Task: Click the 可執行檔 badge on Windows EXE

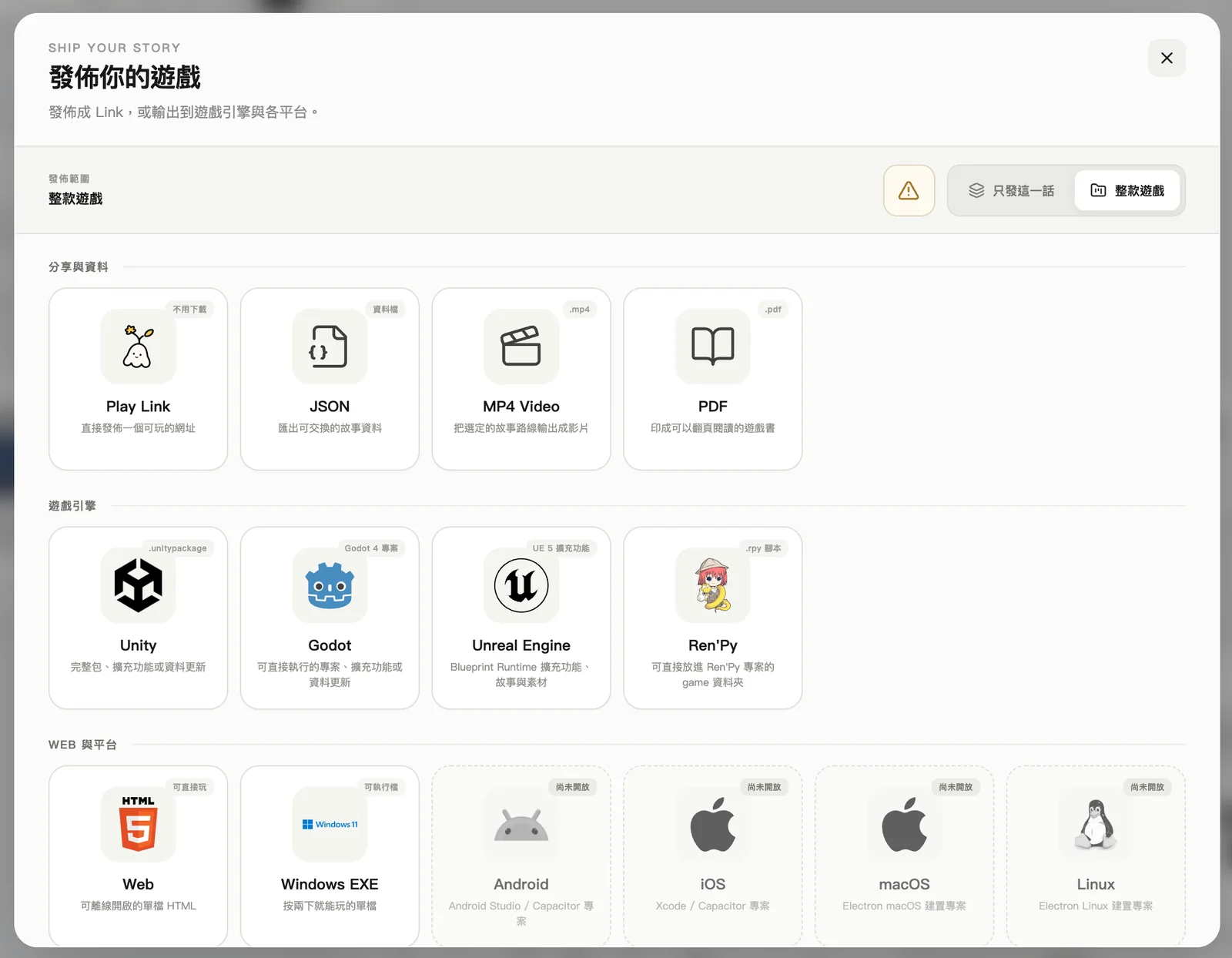Action: point(381,787)
